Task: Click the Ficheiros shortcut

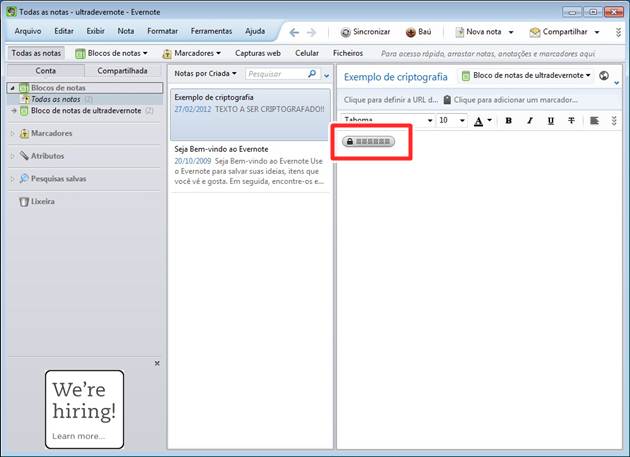Action: click(348, 53)
